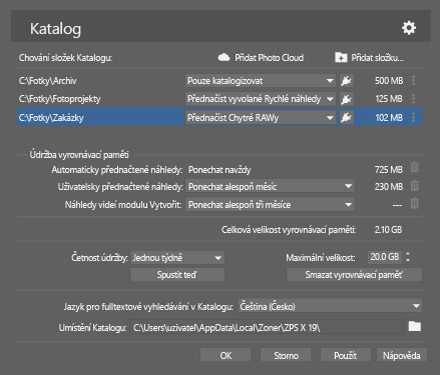
Task: Open the Přednačíst Chytré RAWy dropdown
Action: pyautogui.click(x=260, y=117)
